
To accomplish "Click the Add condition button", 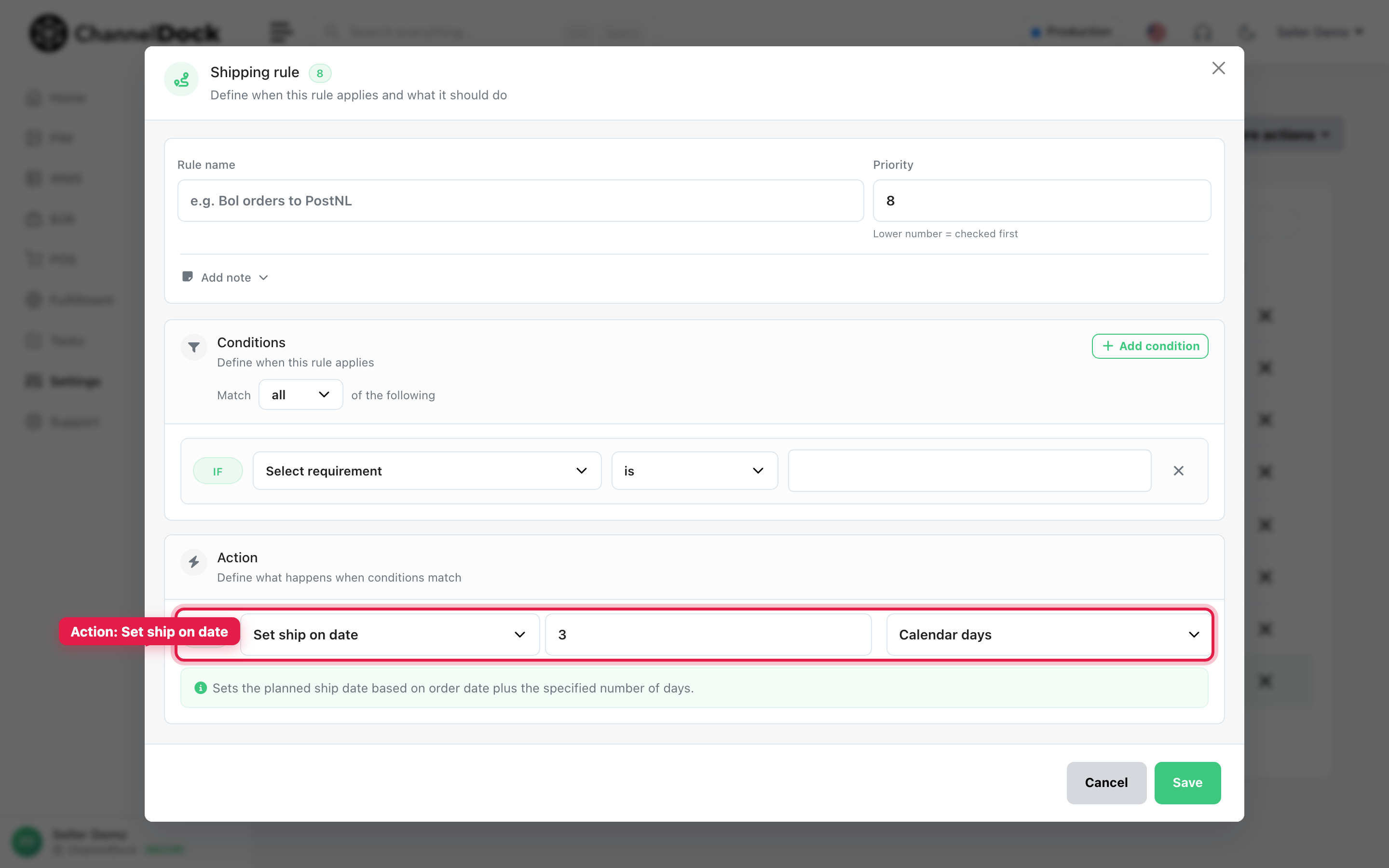I will [x=1150, y=346].
